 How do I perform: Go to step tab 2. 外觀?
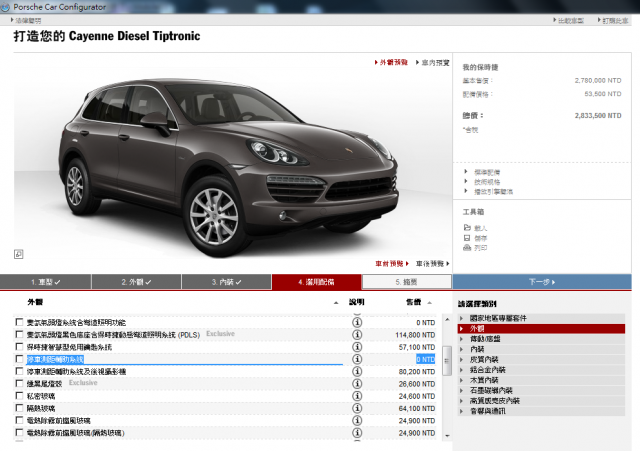coord(136,282)
